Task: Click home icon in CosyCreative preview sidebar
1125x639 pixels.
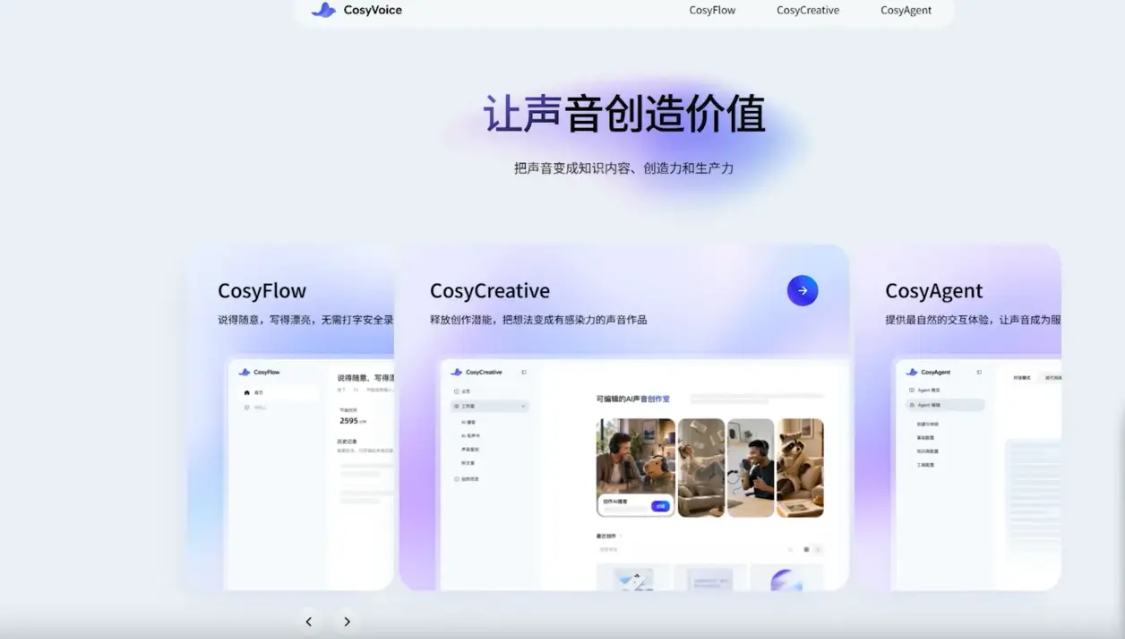Action: (456, 391)
